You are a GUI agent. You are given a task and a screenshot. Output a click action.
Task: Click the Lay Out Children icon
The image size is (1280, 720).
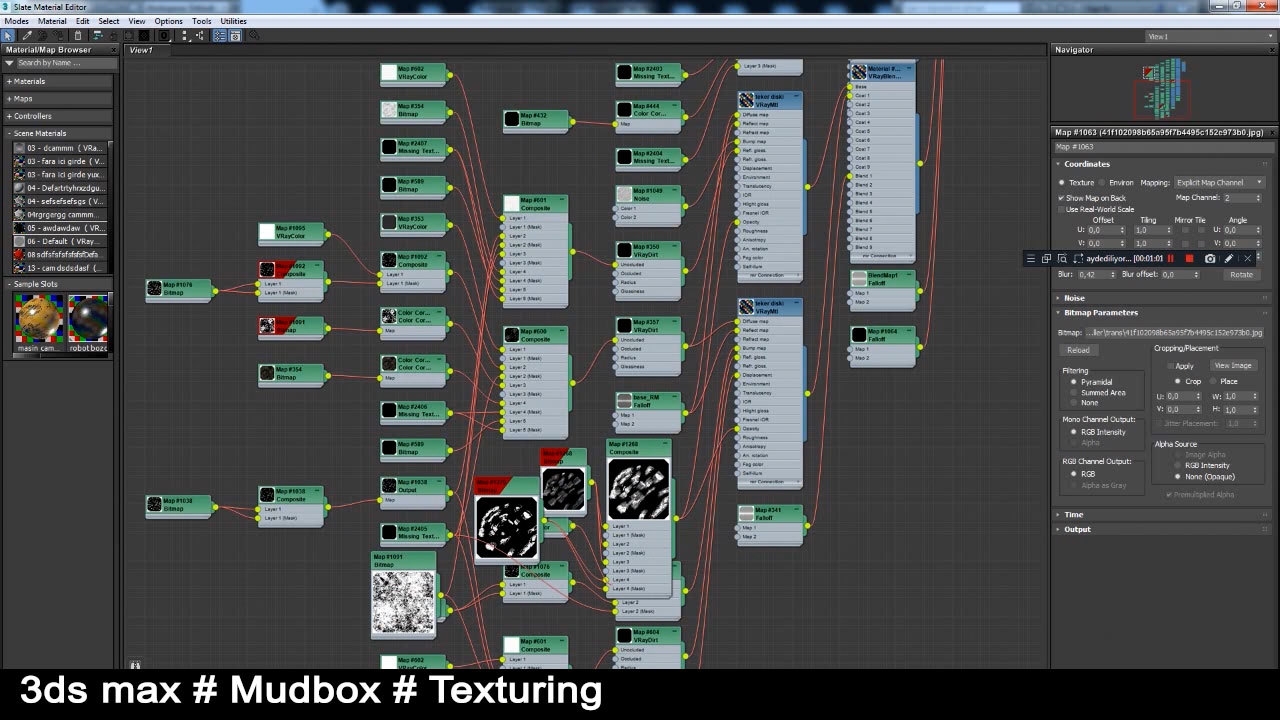point(199,36)
